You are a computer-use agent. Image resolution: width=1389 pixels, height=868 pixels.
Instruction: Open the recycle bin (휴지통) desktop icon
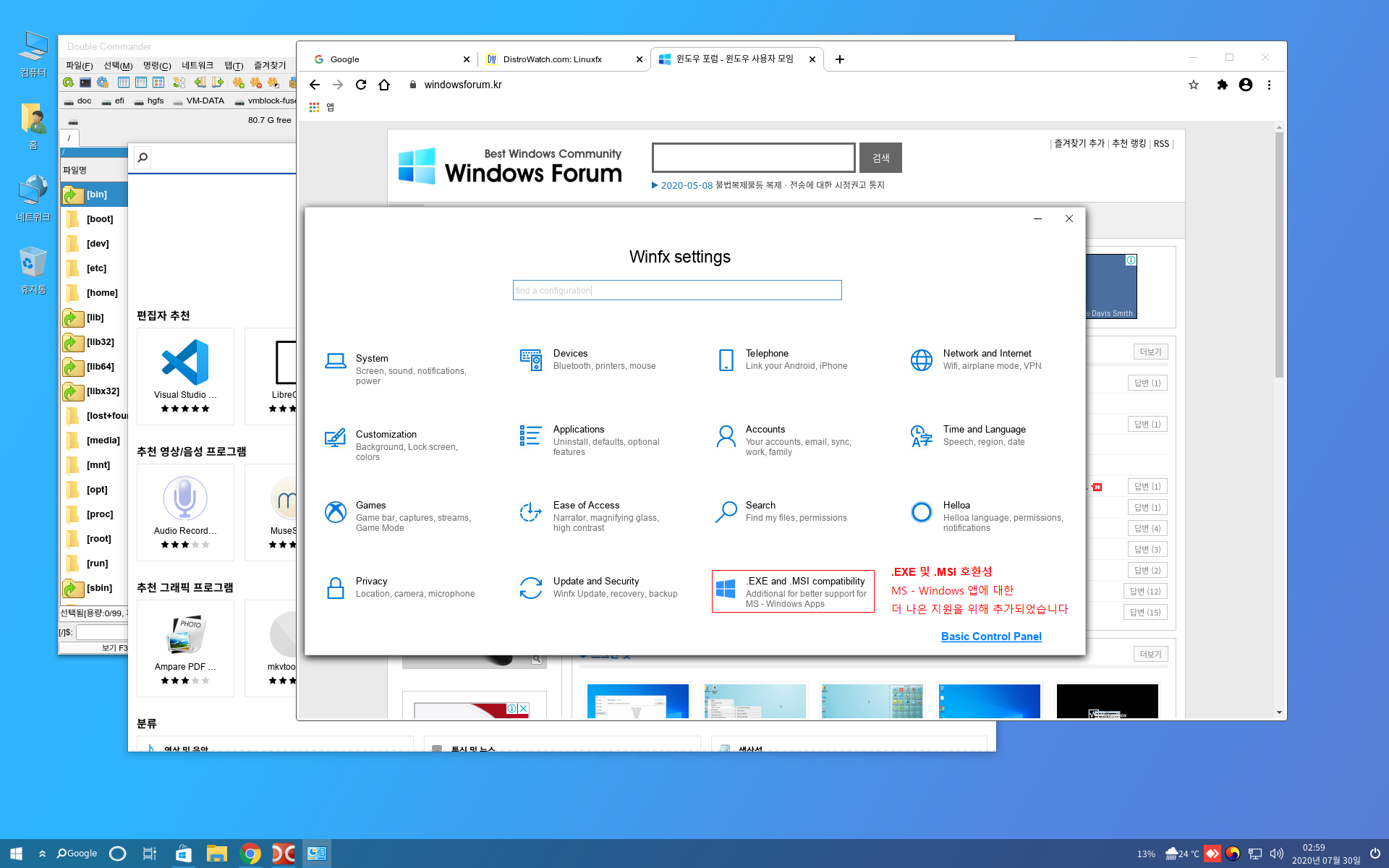coord(33,271)
